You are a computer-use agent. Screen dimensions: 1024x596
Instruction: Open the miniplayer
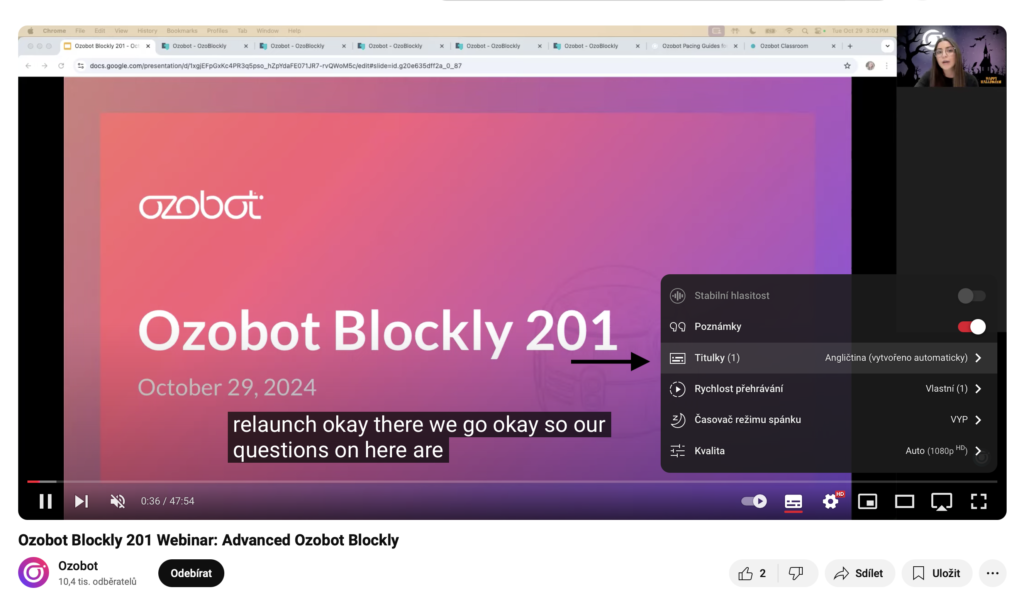(867, 501)
